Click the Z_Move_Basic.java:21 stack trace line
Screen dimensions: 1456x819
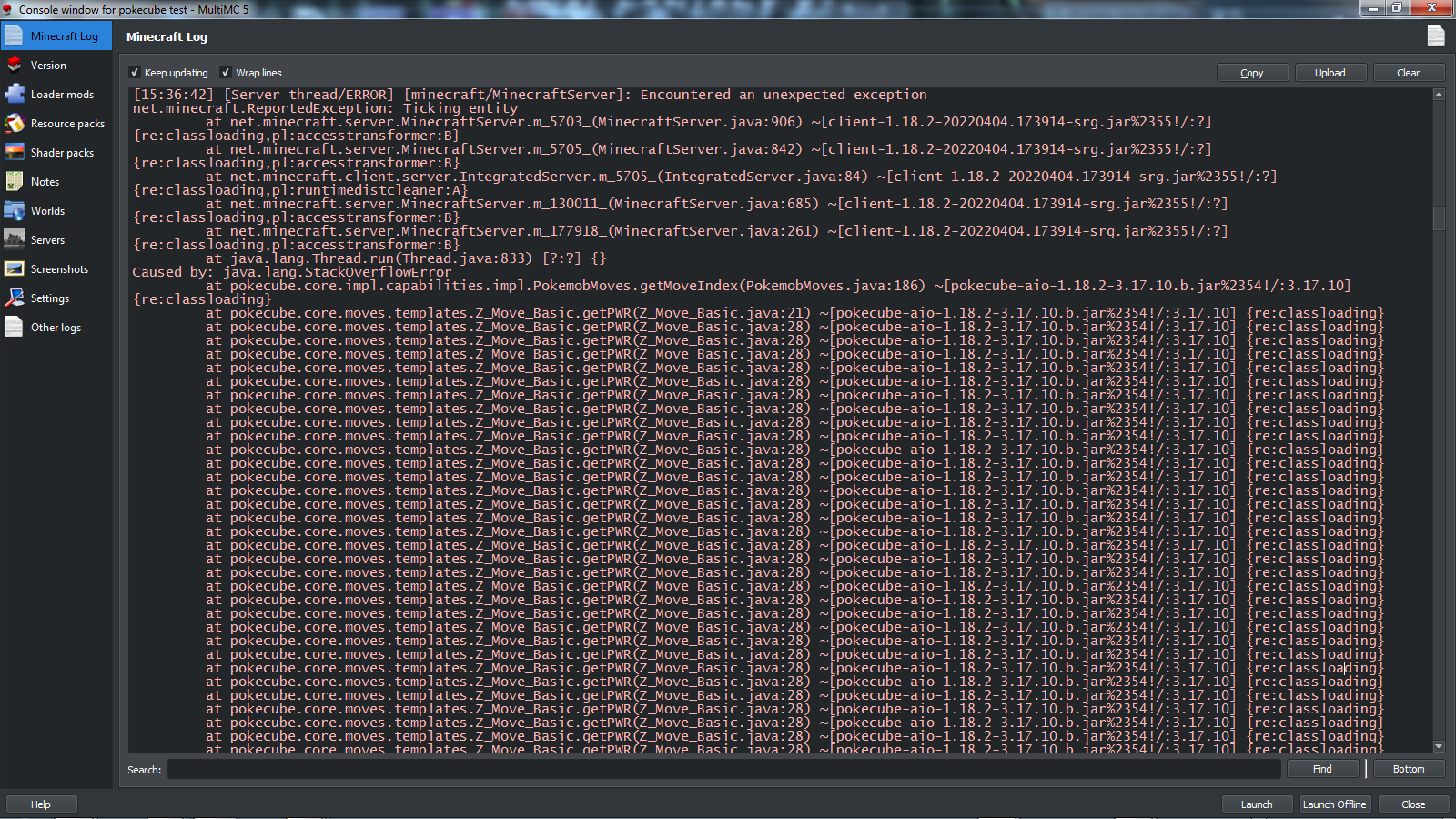point(794,313)
